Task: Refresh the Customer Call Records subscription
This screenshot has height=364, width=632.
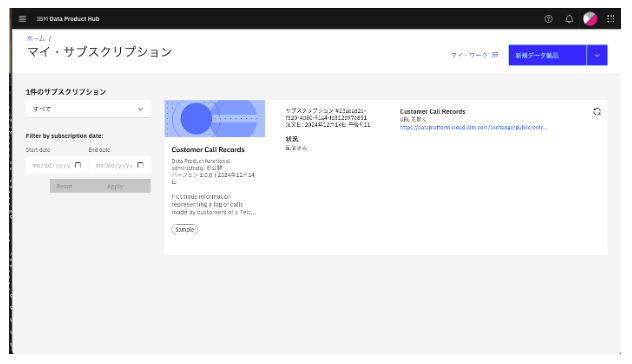Action: 597,112
